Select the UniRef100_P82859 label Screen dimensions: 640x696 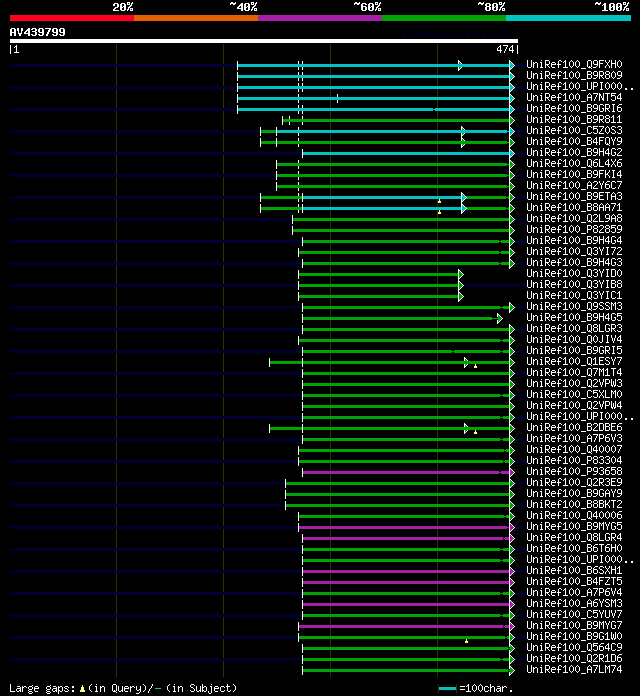574,229
